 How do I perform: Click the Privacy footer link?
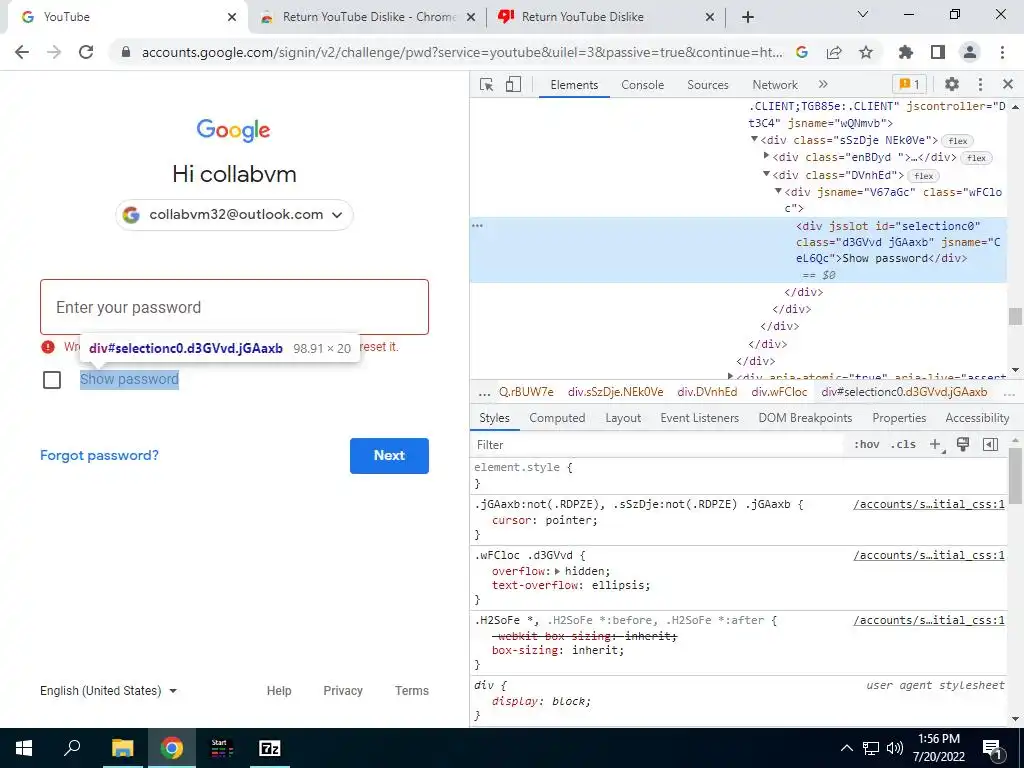(343, 691)
